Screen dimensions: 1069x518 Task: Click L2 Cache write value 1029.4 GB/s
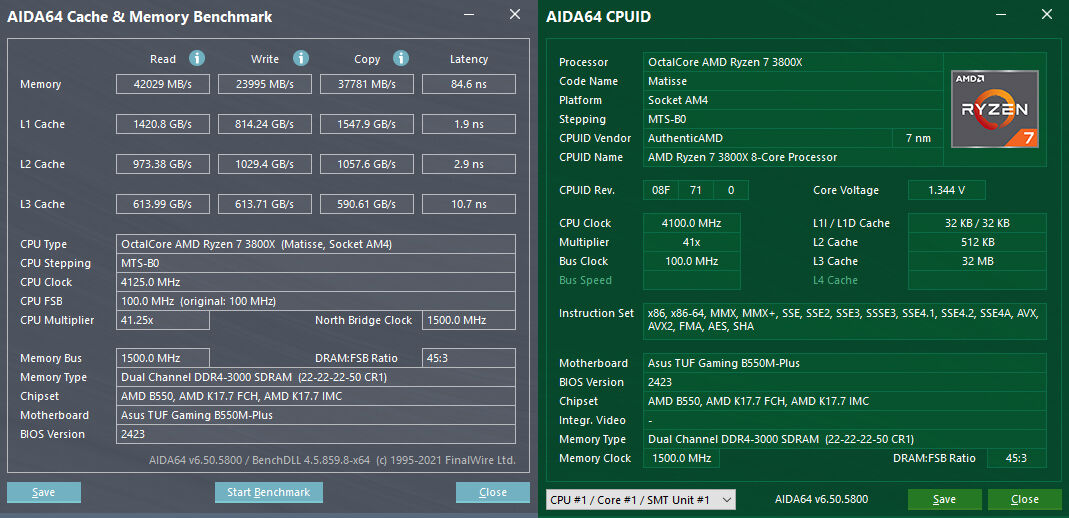[x=265, y=164]
